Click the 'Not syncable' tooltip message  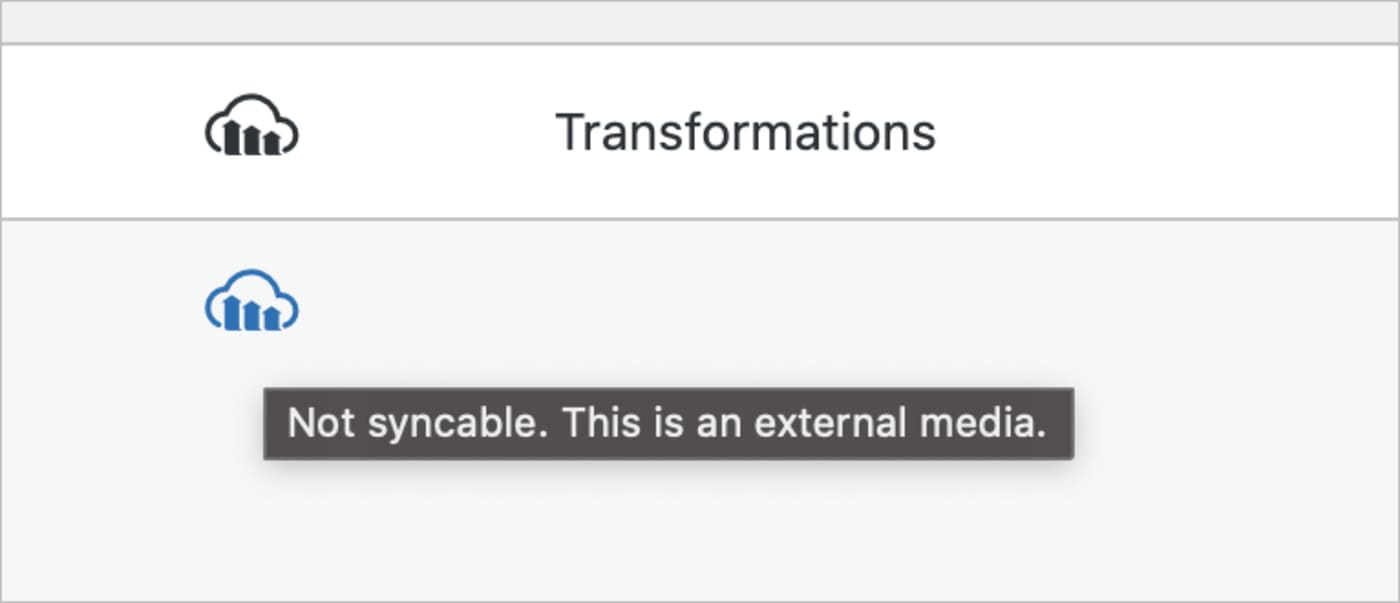[668, 423]
